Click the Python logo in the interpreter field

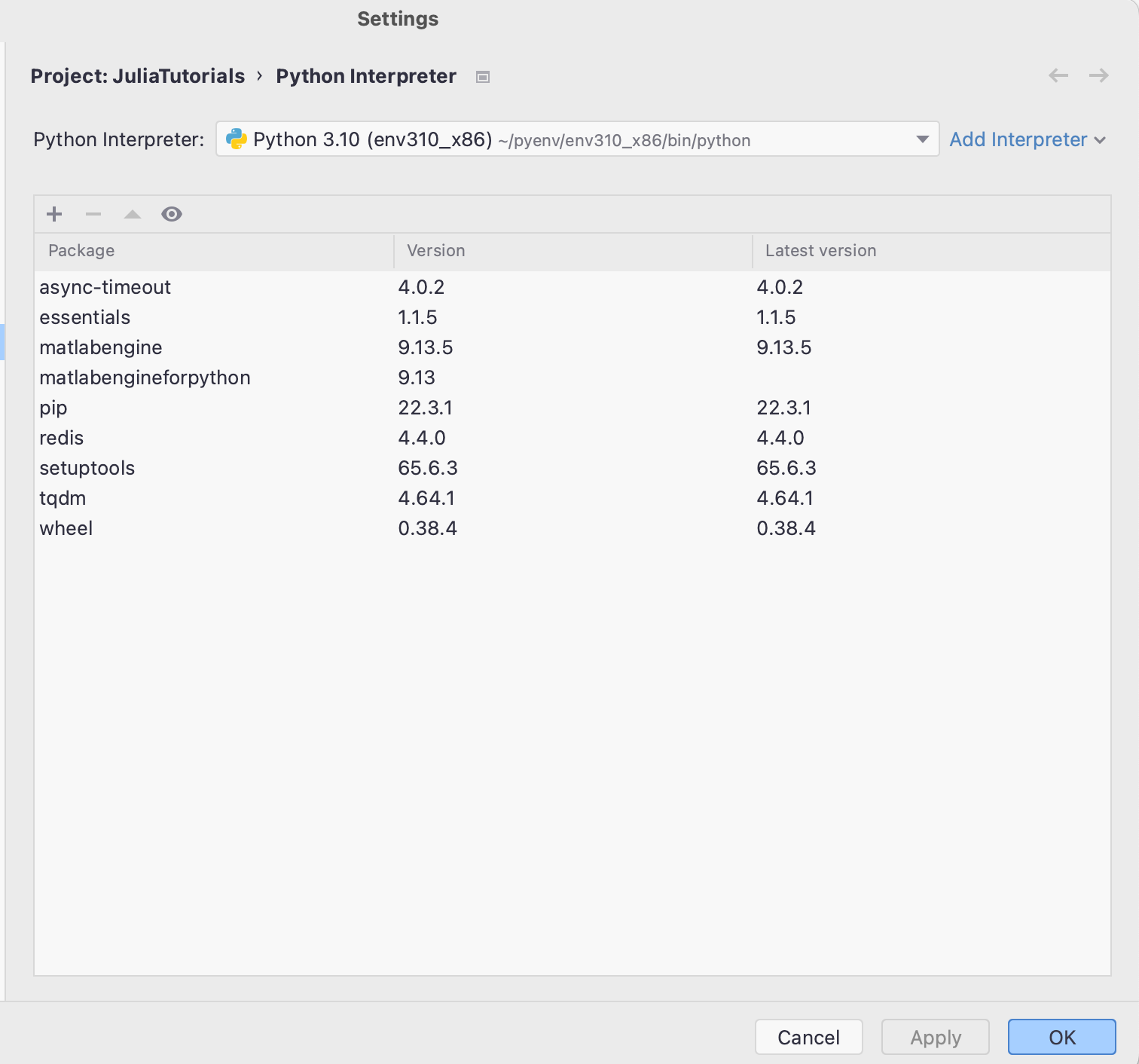(236, 139)
